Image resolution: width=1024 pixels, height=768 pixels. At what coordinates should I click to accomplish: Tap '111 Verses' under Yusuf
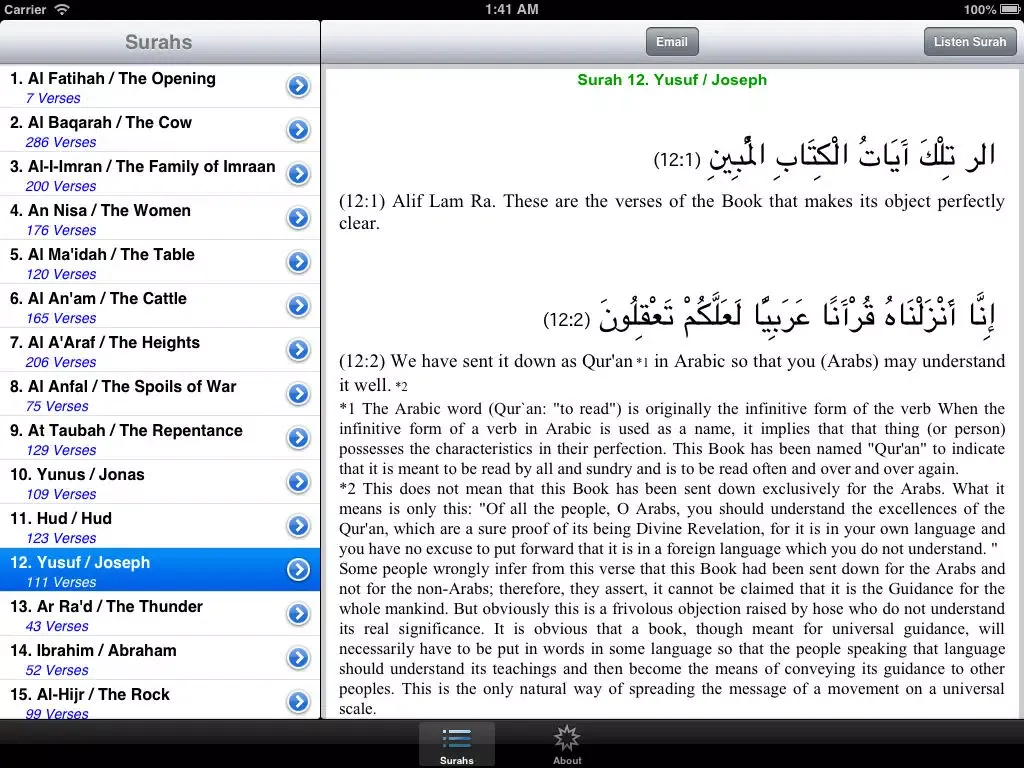click(61, 583)
